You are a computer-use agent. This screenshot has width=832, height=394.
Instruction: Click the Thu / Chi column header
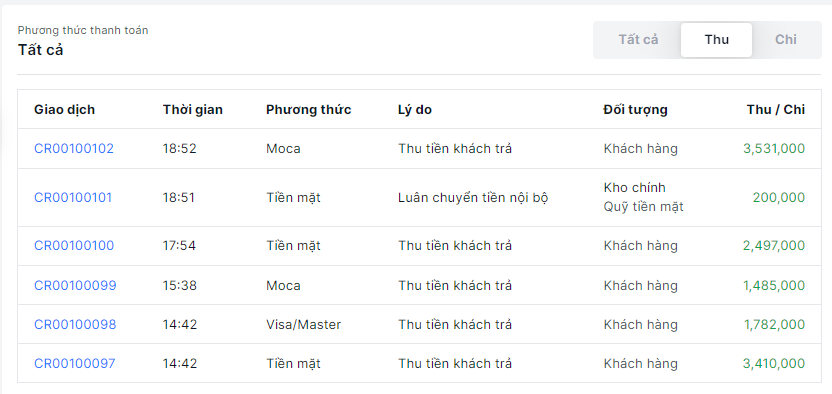coord(775,110)
